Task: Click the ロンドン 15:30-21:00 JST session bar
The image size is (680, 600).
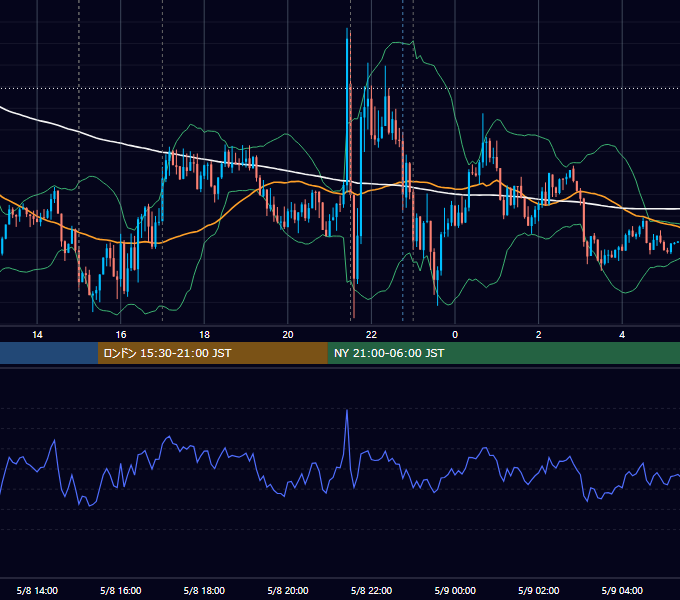Action: pyautogui.click(x=212, y=353)
